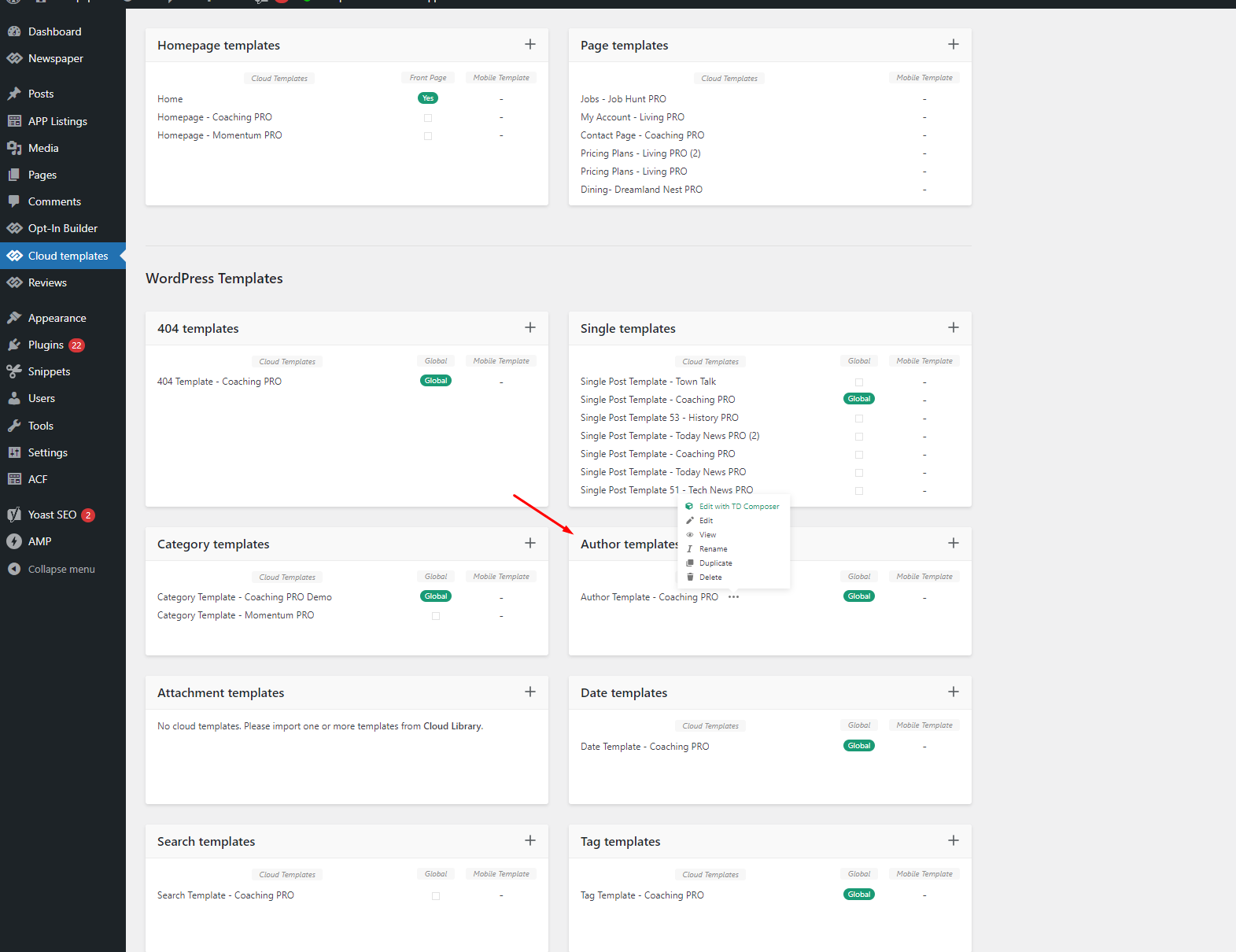Choose Edit with TD Composer in context menu

tap(733, 507)
